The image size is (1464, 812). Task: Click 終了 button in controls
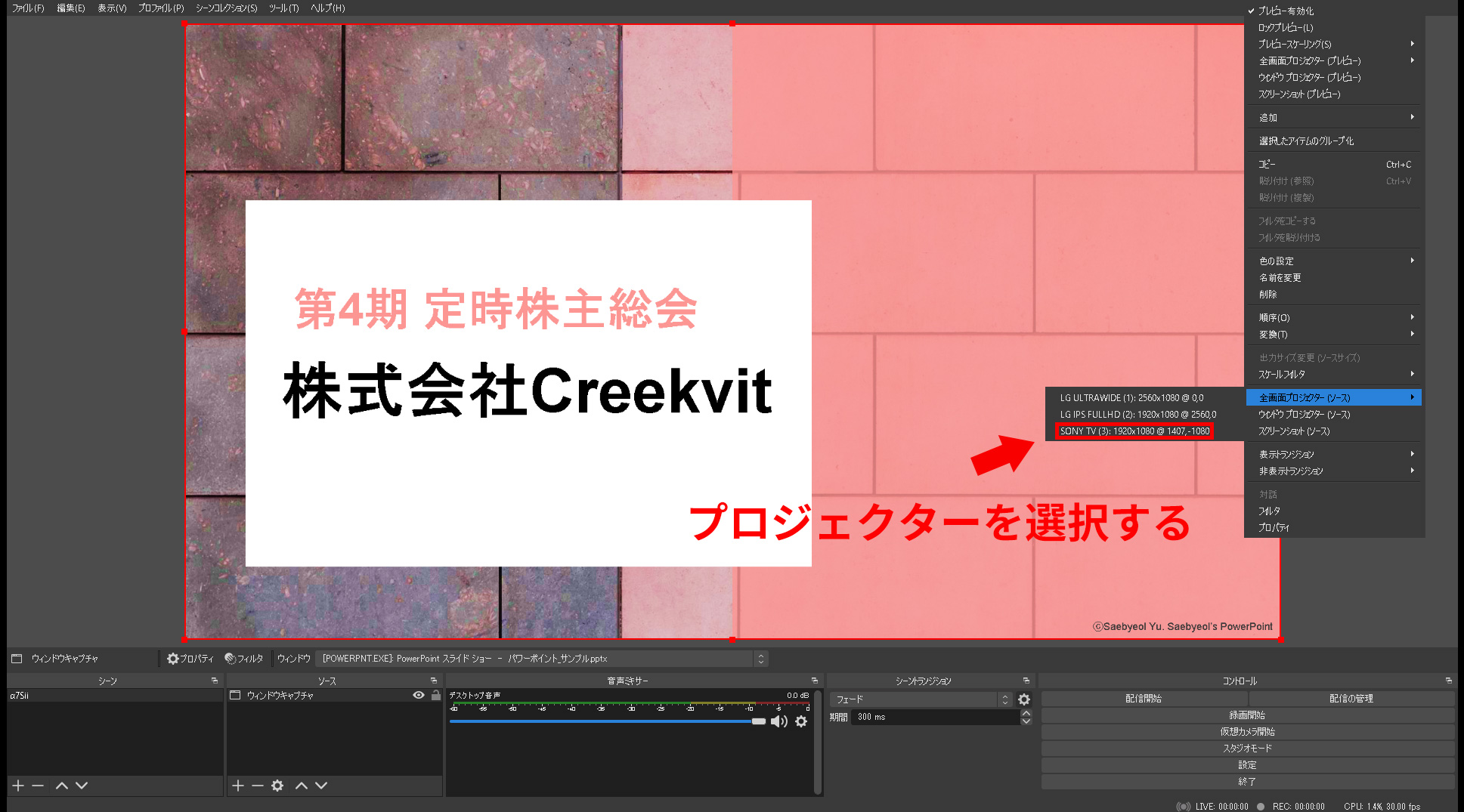click(1248, 782)
